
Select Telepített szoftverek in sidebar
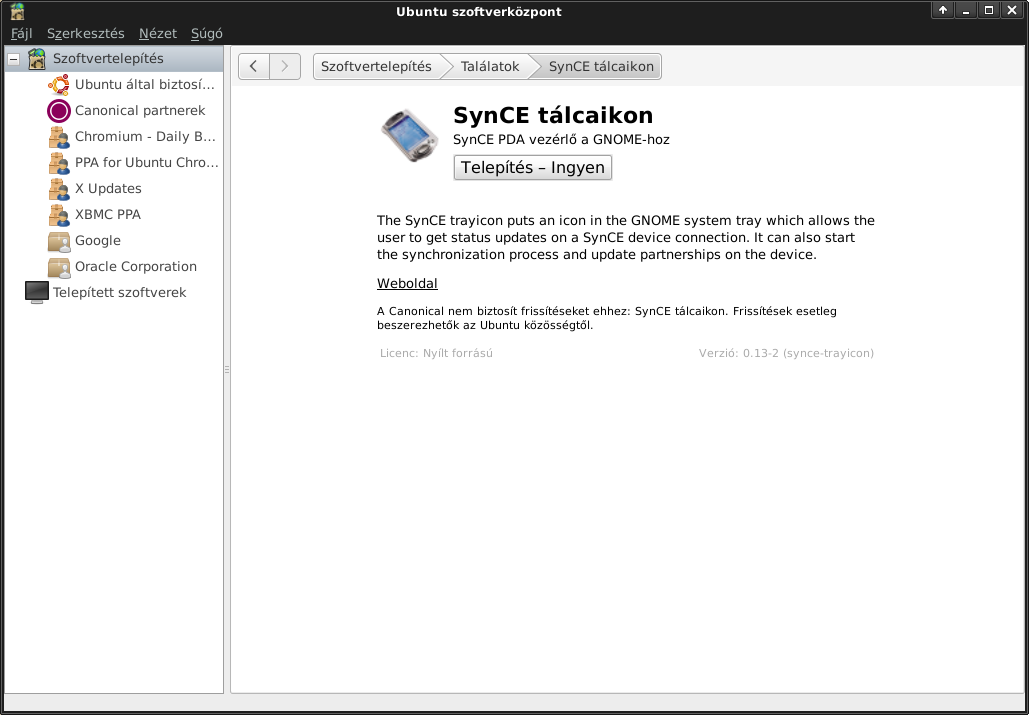click(x=114, y=293)
